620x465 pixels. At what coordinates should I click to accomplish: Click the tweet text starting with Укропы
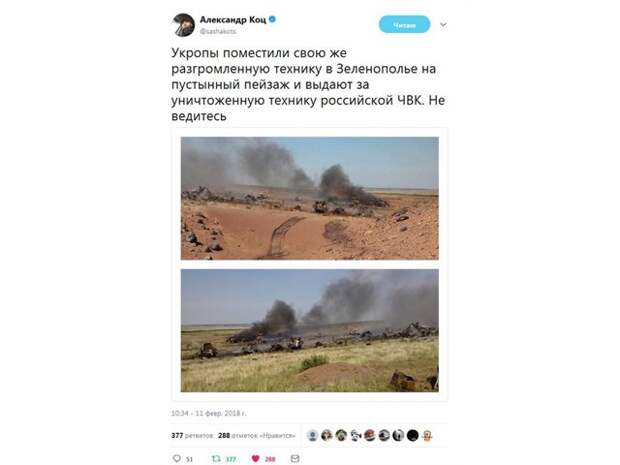tap(308, 84)
